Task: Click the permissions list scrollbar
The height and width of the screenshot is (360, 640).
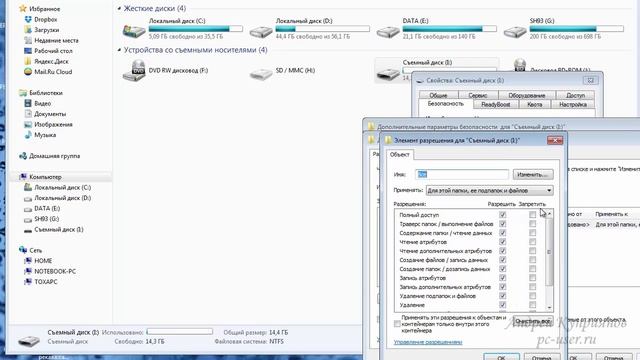Action: click(549, 260)
